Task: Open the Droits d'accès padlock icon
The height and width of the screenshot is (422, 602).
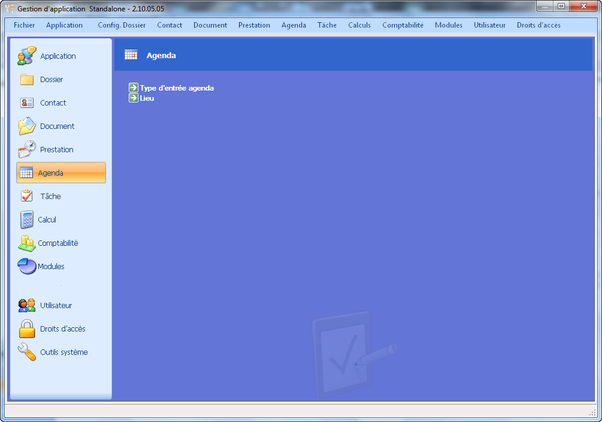Action: (x=27, y=328)
